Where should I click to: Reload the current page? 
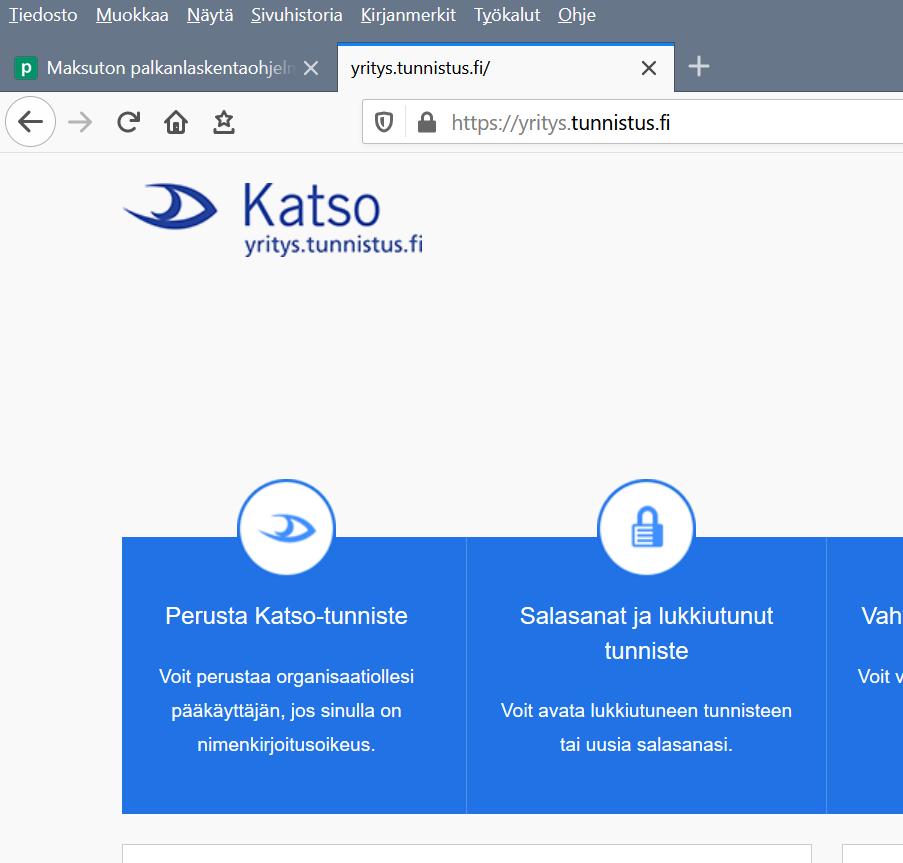click(128, 122)
